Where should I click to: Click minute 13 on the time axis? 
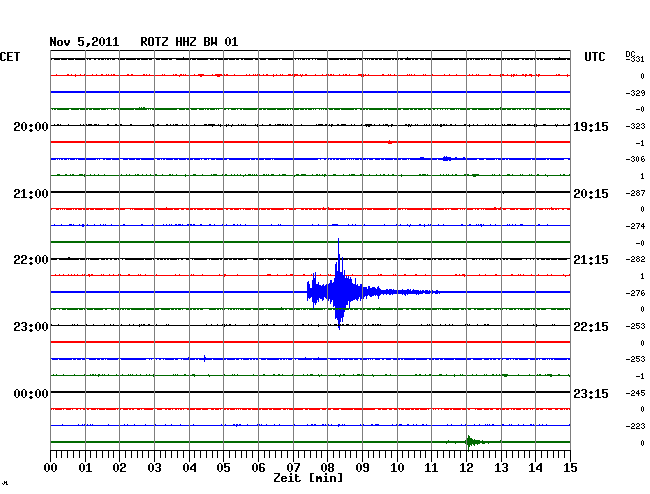pos(501,467)
